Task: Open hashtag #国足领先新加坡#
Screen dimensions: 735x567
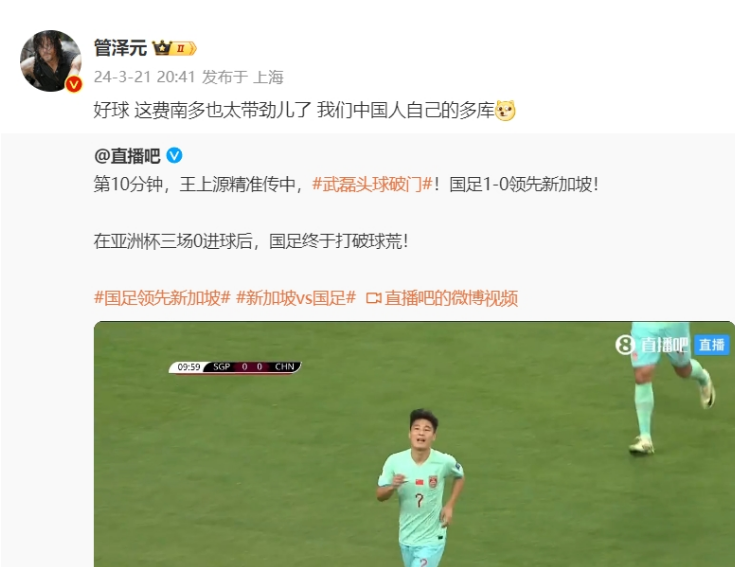Action: point(162,298)
